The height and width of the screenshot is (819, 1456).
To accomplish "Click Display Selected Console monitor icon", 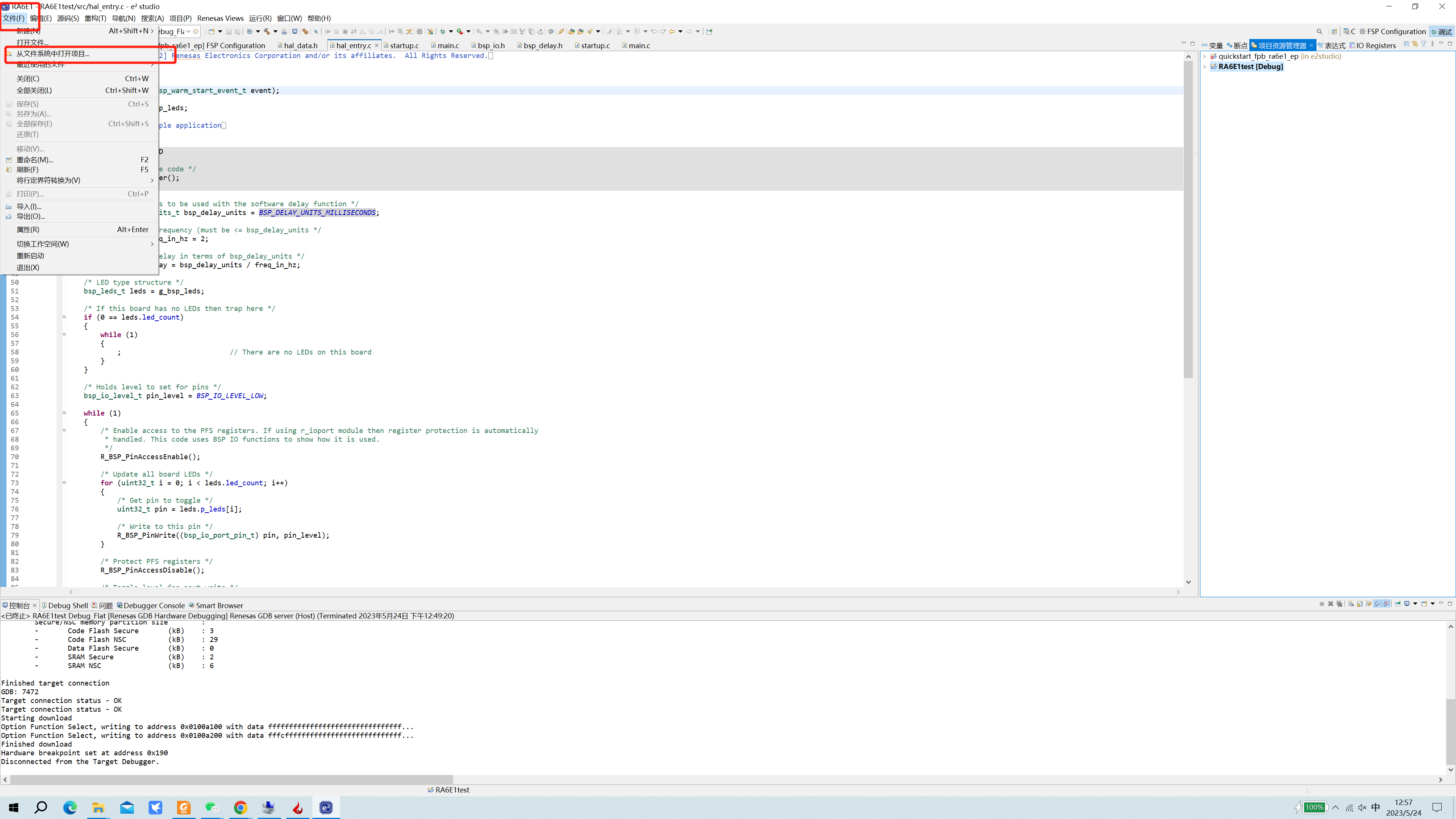I will coord(1407,604).
